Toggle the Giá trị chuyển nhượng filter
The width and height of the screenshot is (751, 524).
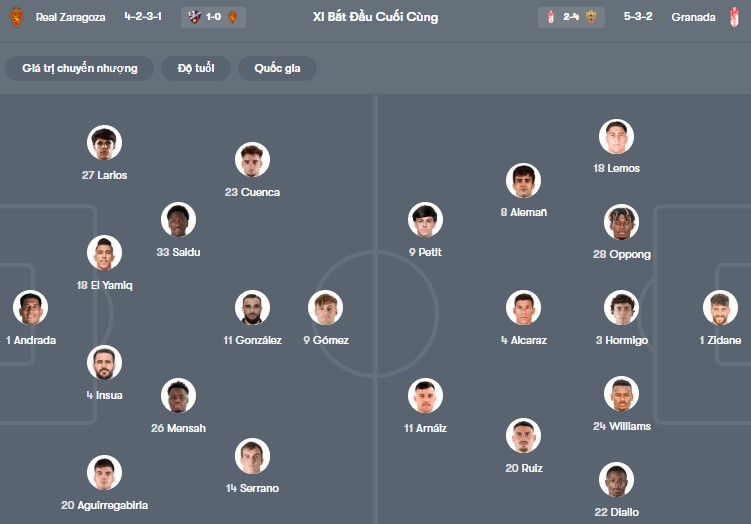click(80, 68)
